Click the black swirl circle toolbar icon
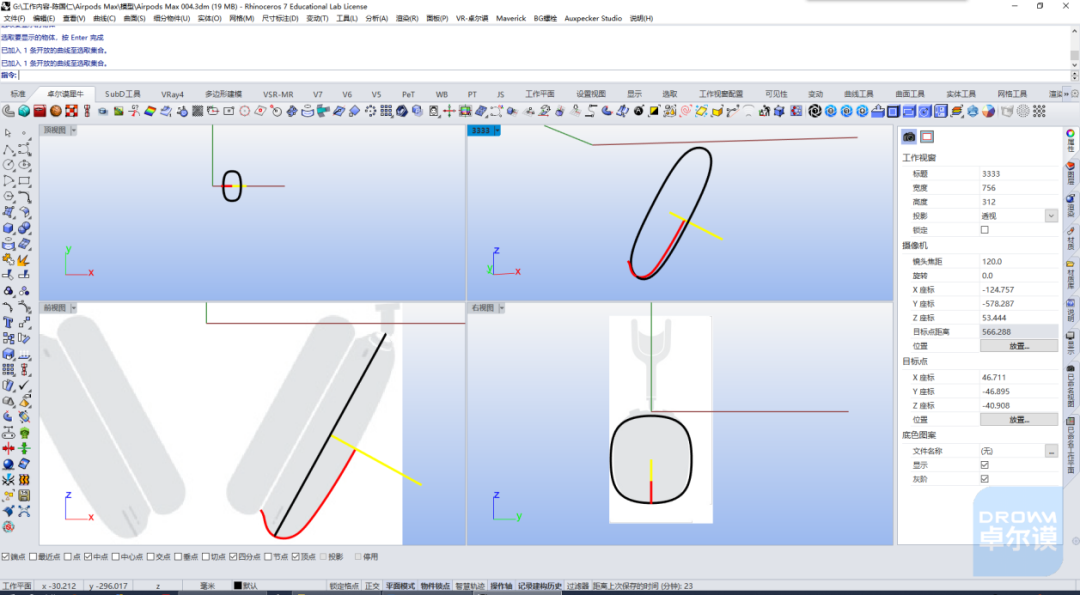The image size is (1080, 595). [x=815, y=111]
